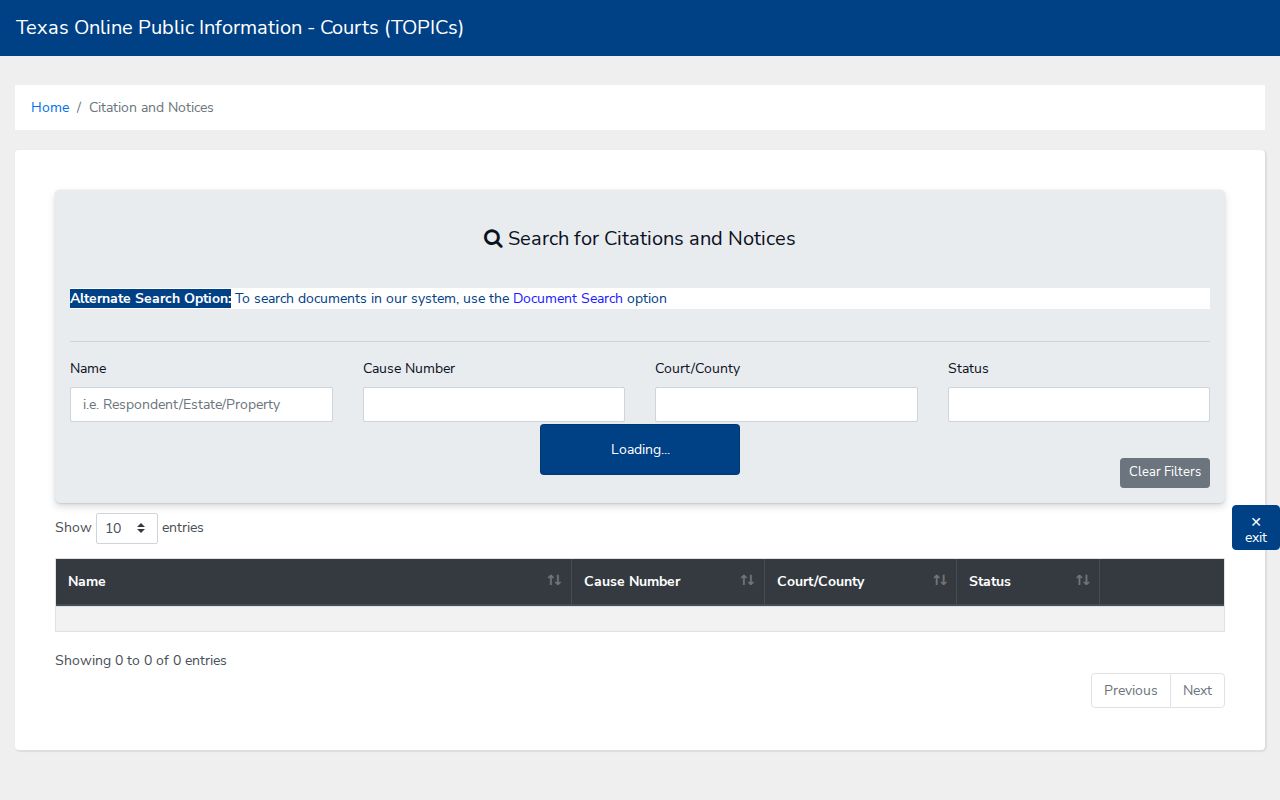Viewport: 1280px width, 800px height.
Task: Click the Name column header text
Action: pyautogui.click(x=87, y=581)
